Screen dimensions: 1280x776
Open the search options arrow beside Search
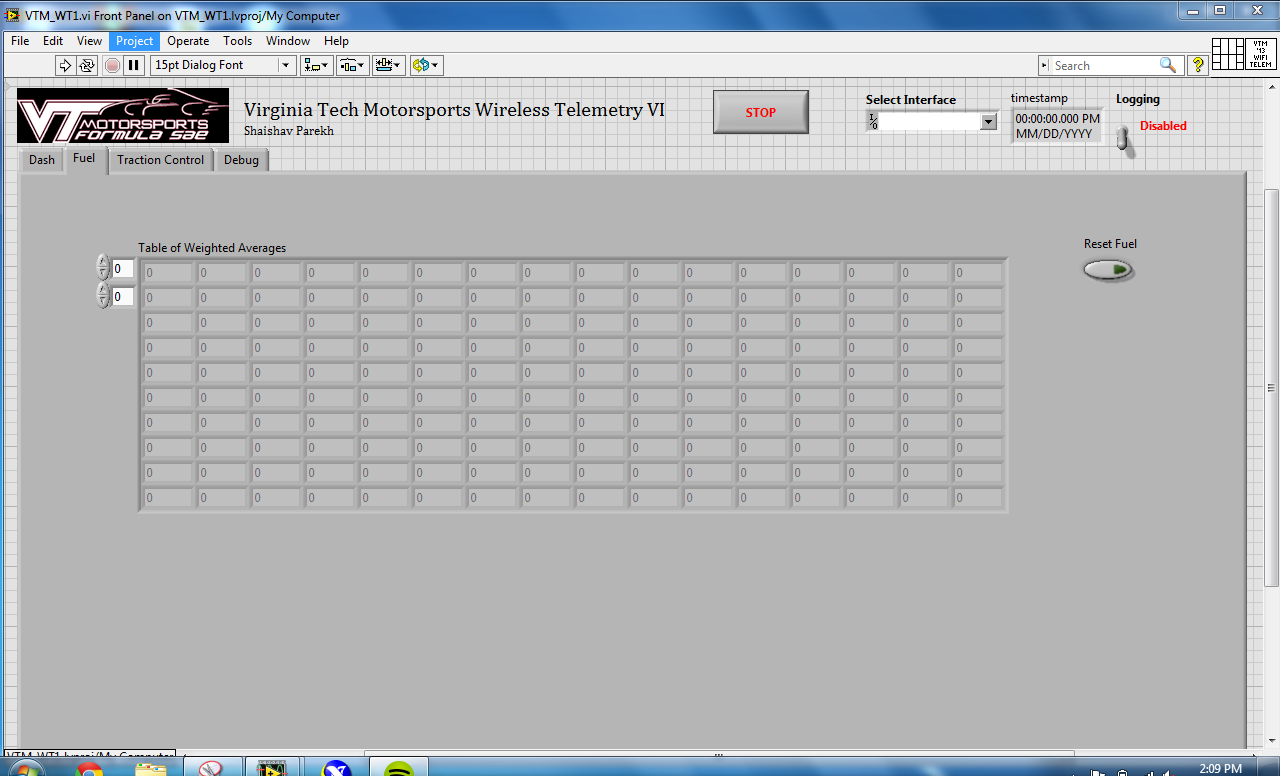pos(1044,65)
